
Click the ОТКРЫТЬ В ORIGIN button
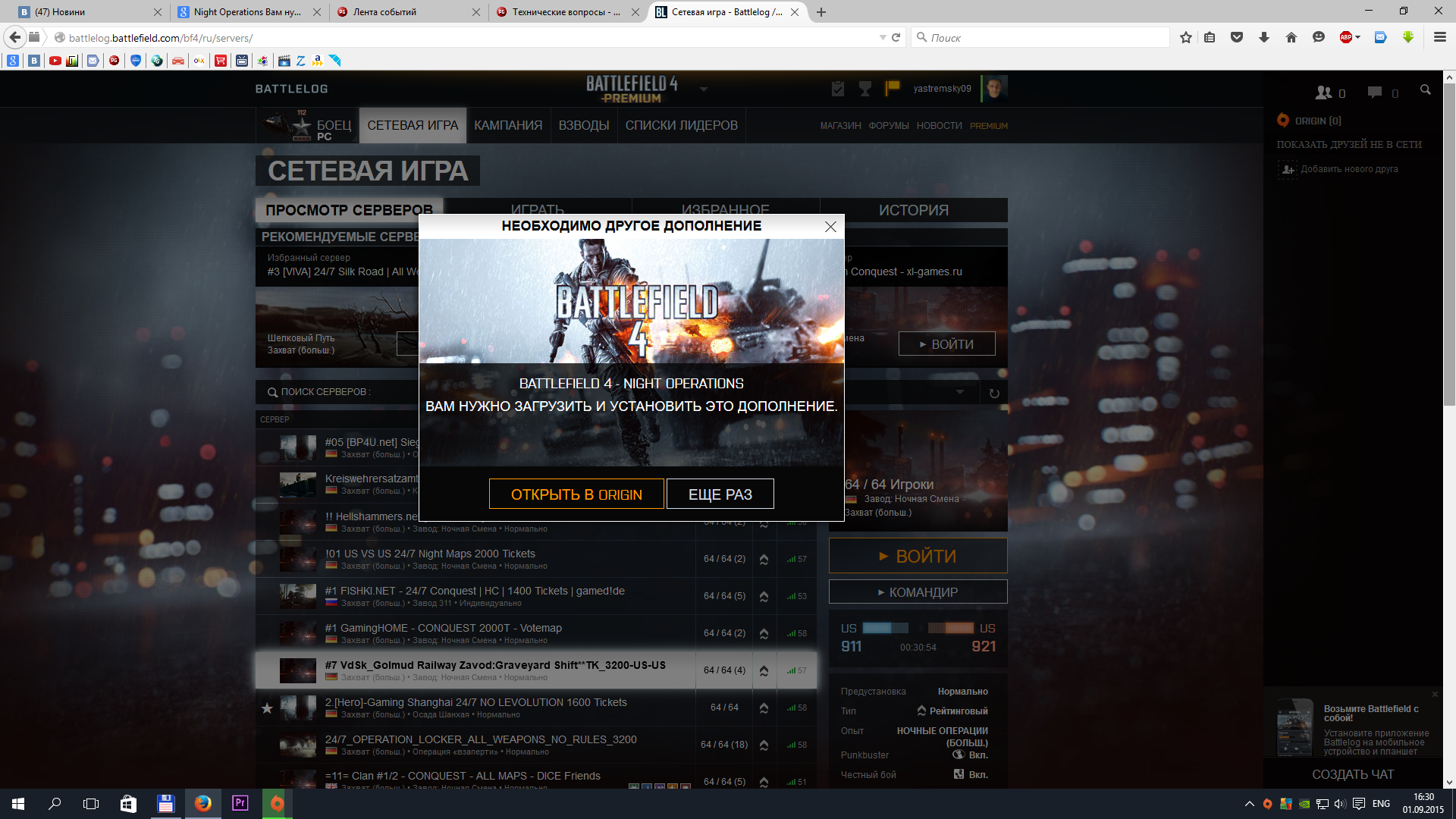(x=576, y=494)
